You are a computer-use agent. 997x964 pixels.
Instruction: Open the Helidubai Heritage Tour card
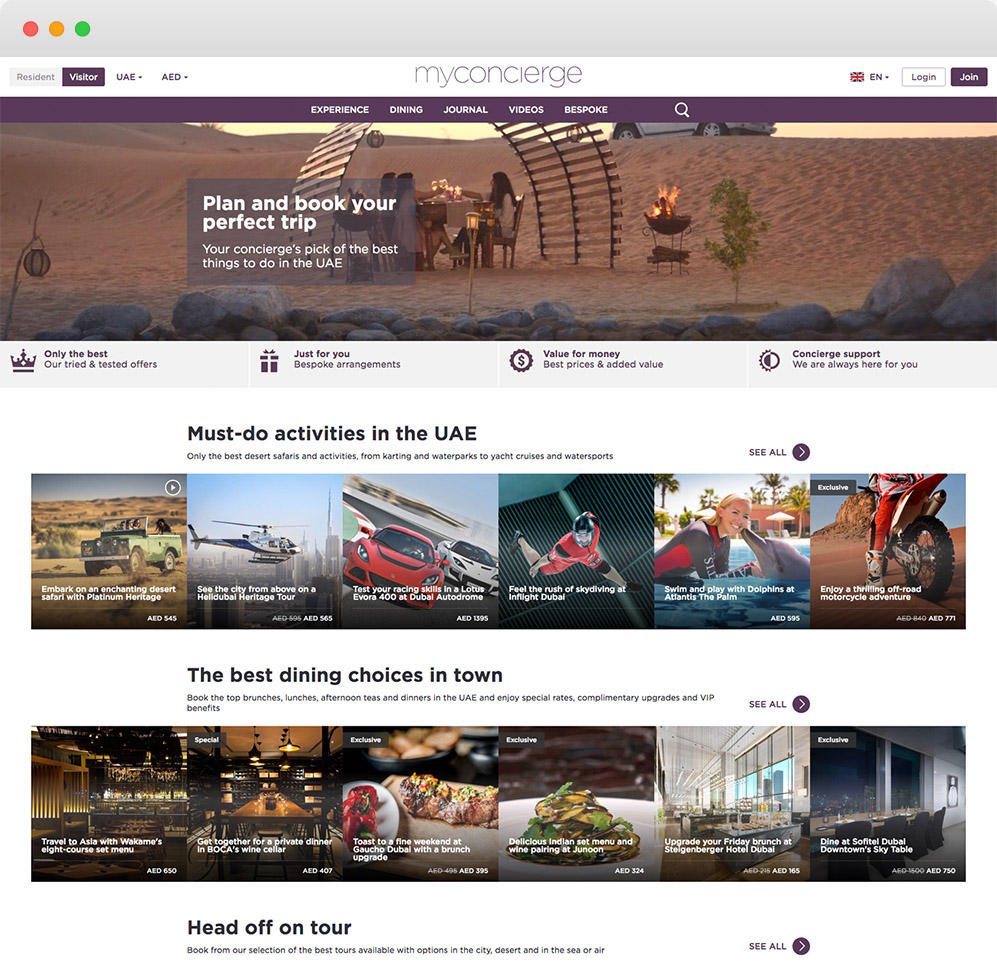click(265, 551)
